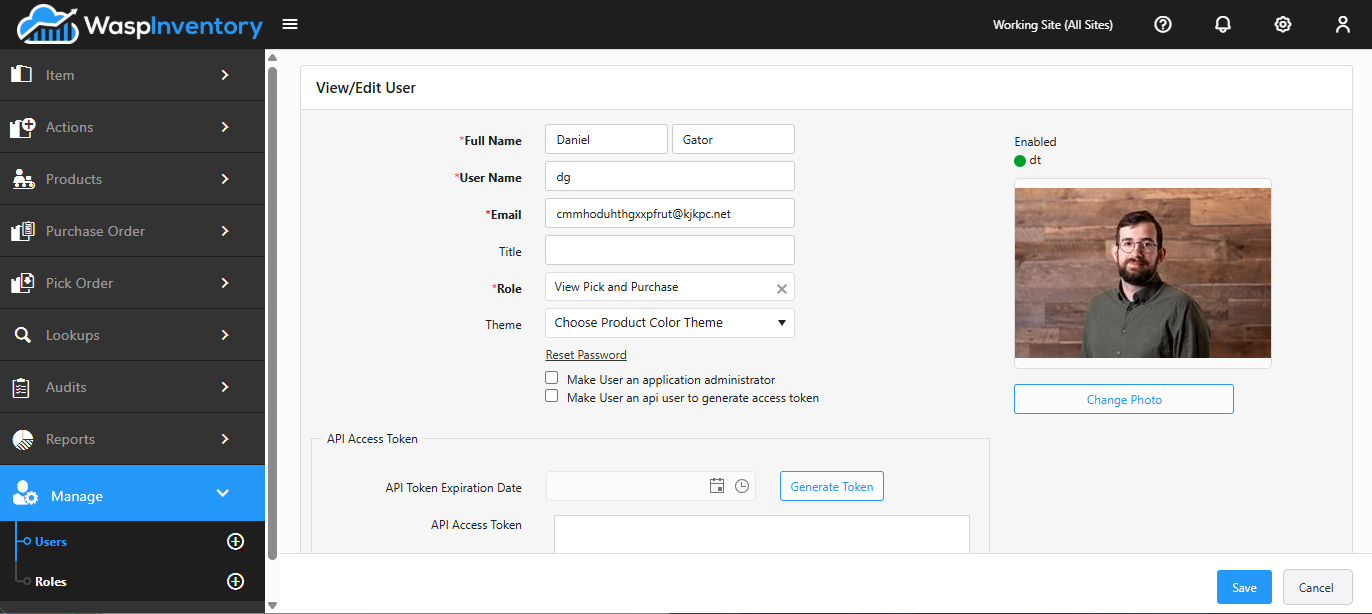Click the scroll up arrow beside sidebar
This screenshot has height=614, width=1372.
pos(272,57)
